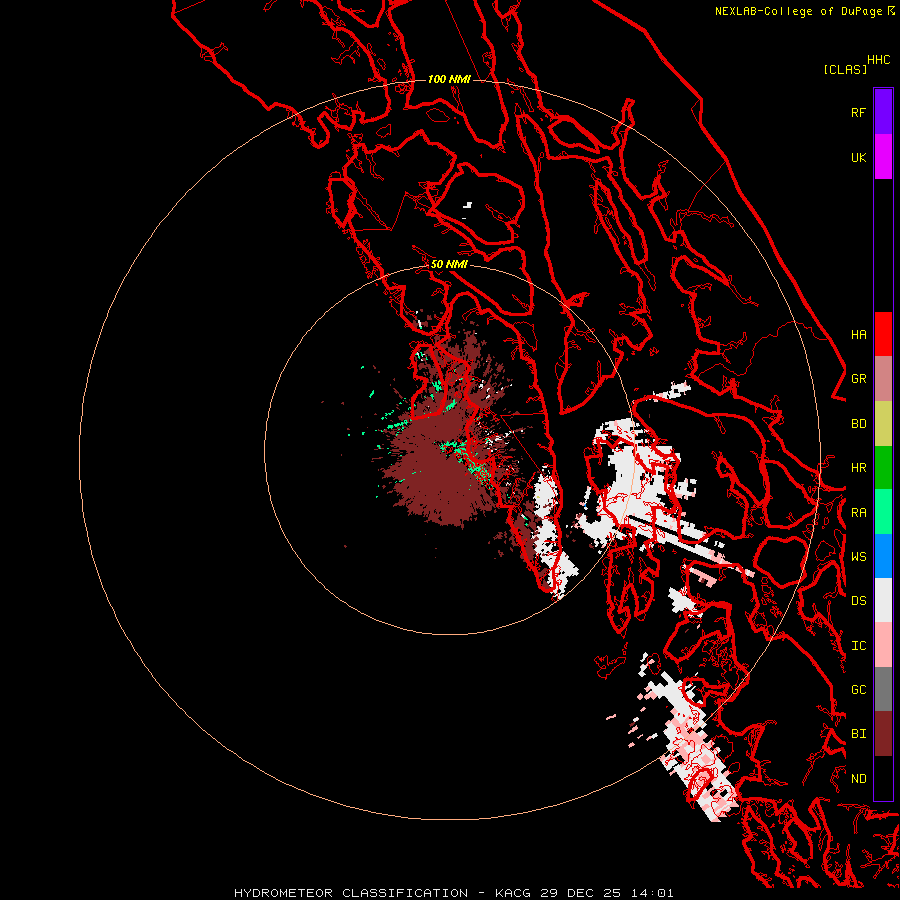Click the HYDROMETEOR CLASSIFICATION KACG caption
Viewport: 900px width, 900px height.
(x=453, y=893)
